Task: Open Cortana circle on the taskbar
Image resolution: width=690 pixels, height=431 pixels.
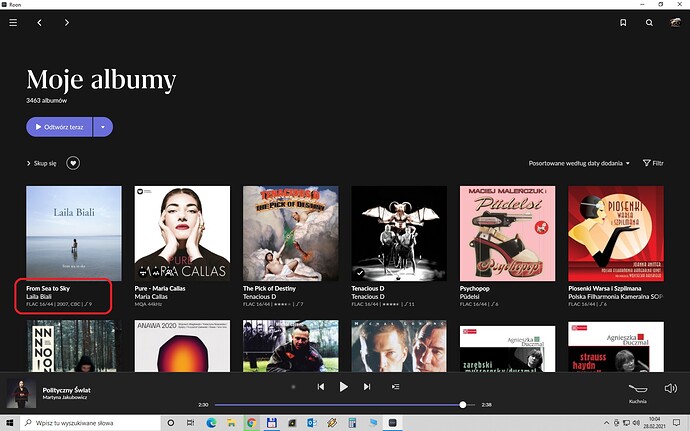Action: tap(171, 423)
